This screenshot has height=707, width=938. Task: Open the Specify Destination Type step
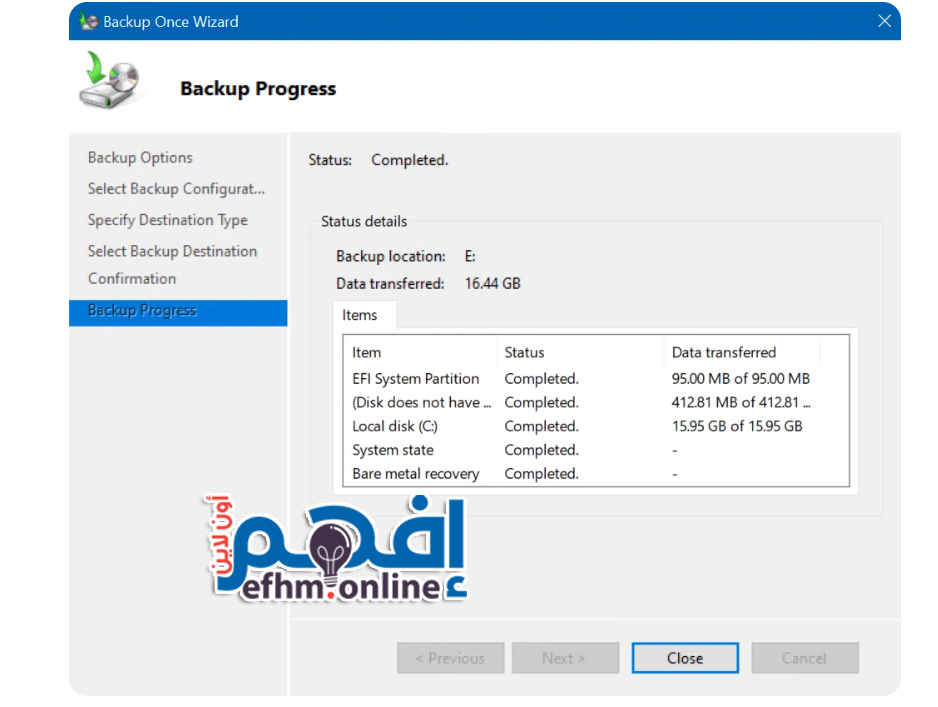[x=167, y=220]
